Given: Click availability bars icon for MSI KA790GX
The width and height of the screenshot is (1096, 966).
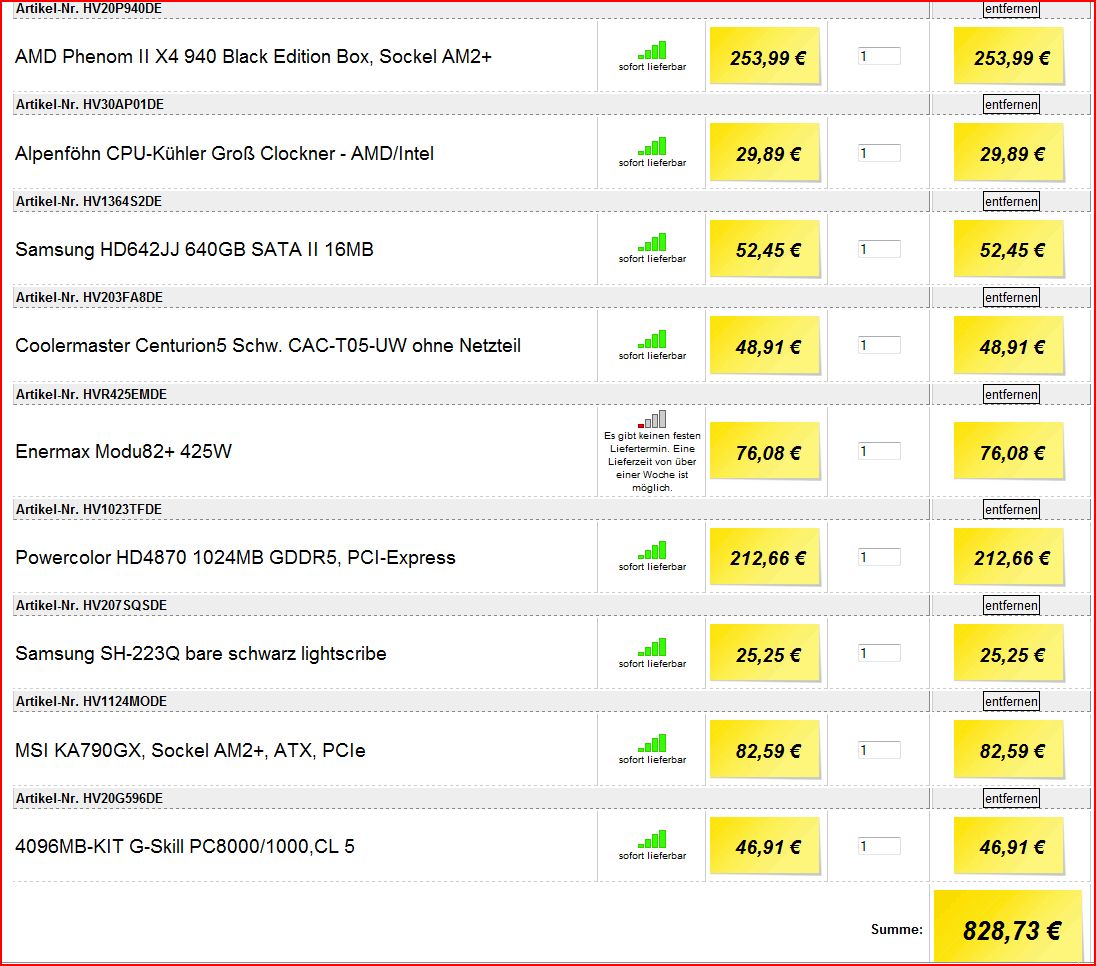Looking at the screenshot, I should pyautogui.click(x=652, y=743).
